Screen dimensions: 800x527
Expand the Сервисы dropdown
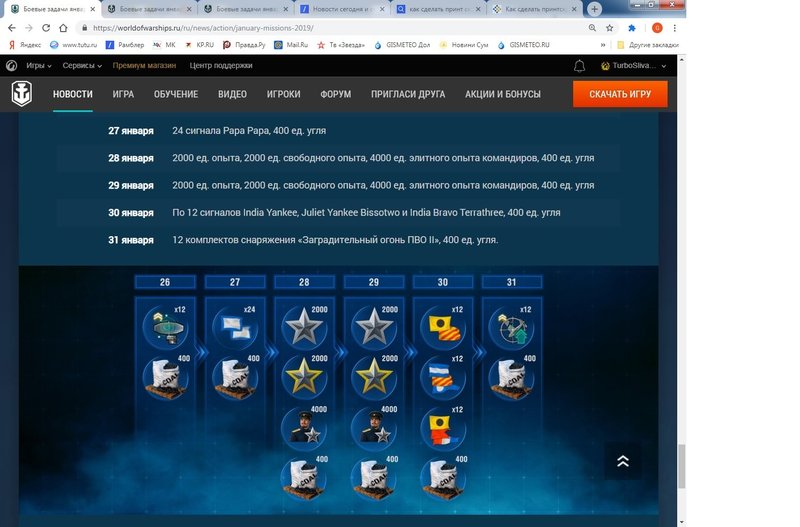(82, 65)
